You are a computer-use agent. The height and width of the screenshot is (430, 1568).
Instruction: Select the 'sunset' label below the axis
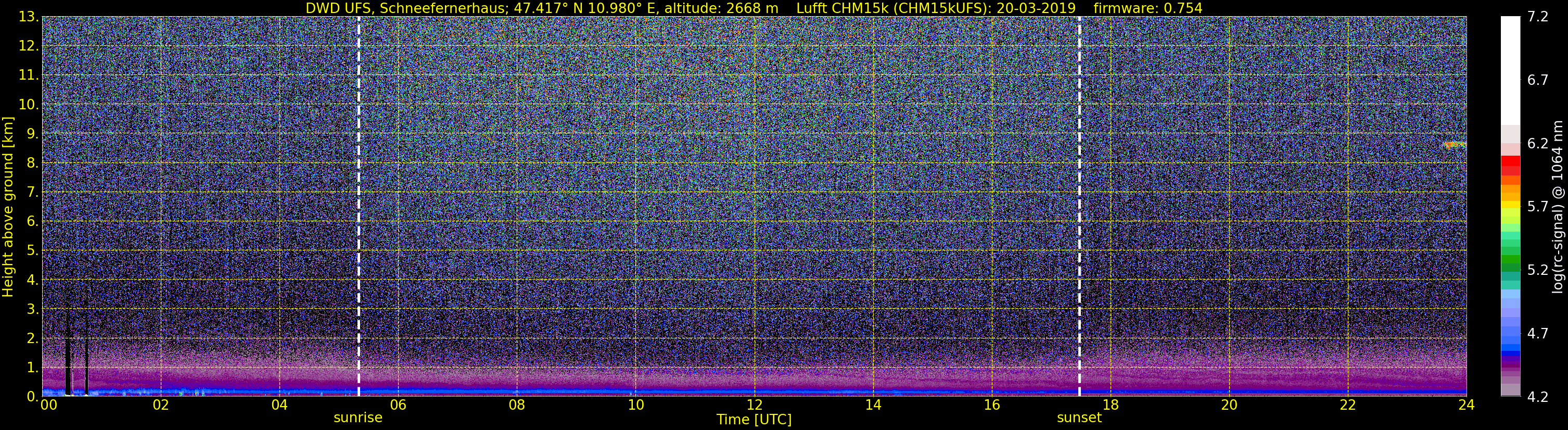1079,418
